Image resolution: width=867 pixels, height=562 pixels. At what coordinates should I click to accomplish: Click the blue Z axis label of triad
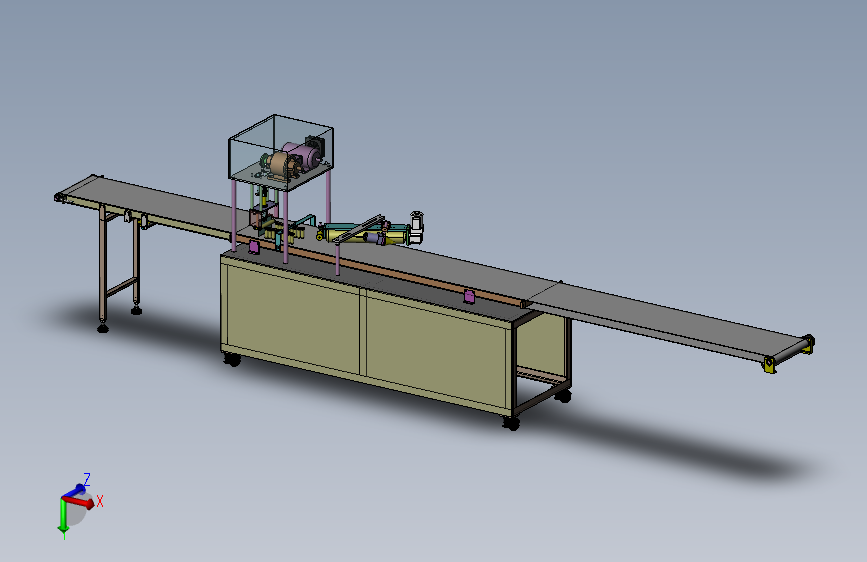point(87,479)
